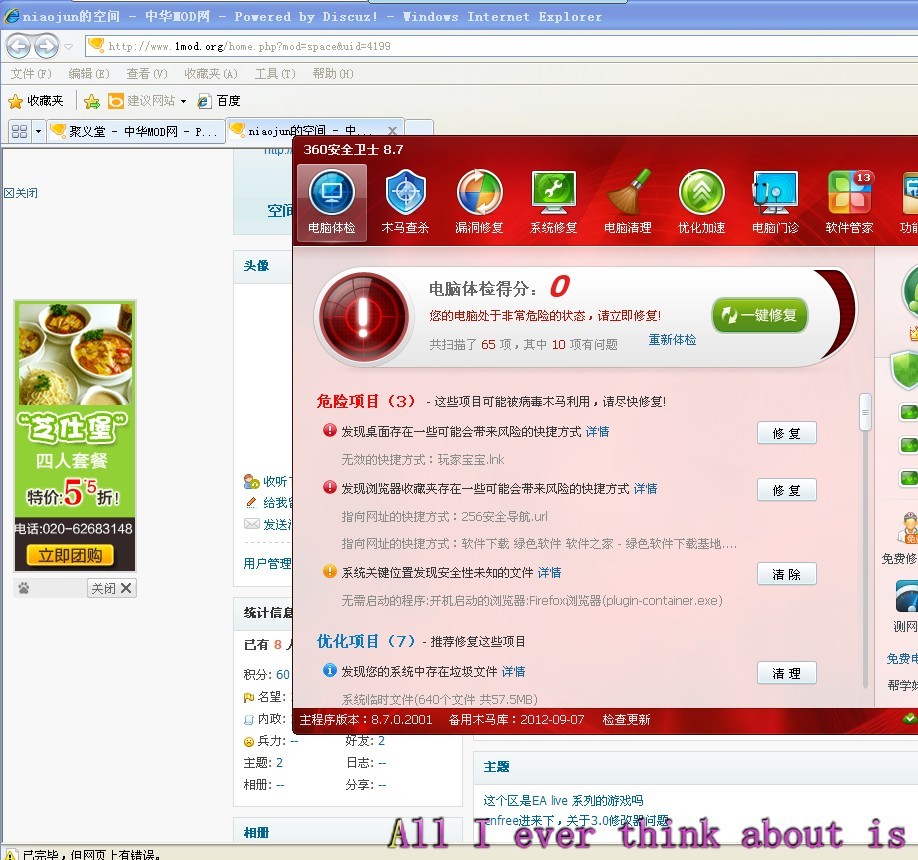Select the 优化加速 speed-up icon
Screen dimensions: 918x860
click(x=700, y=198)
